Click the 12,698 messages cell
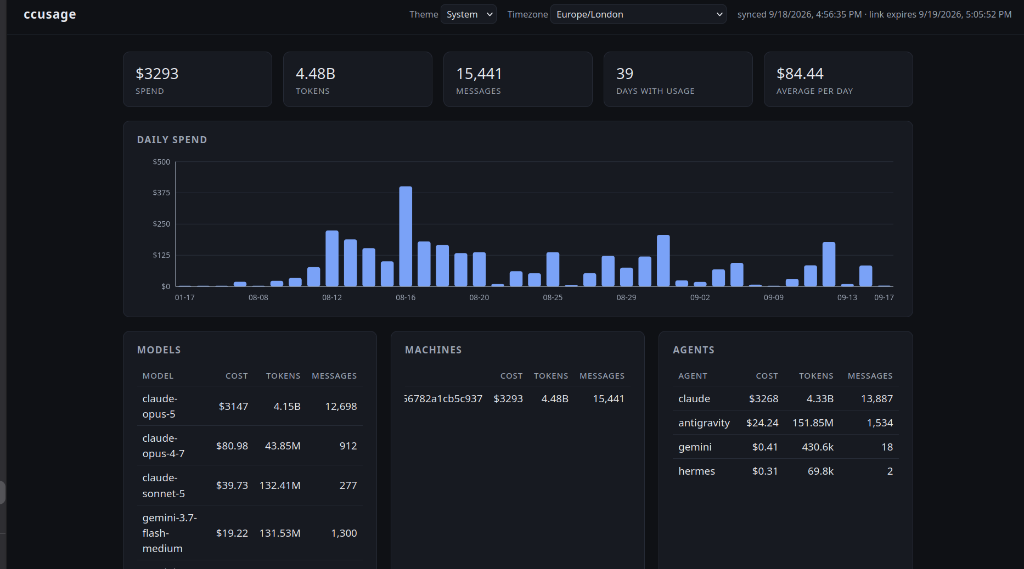 tap(341, 406)
